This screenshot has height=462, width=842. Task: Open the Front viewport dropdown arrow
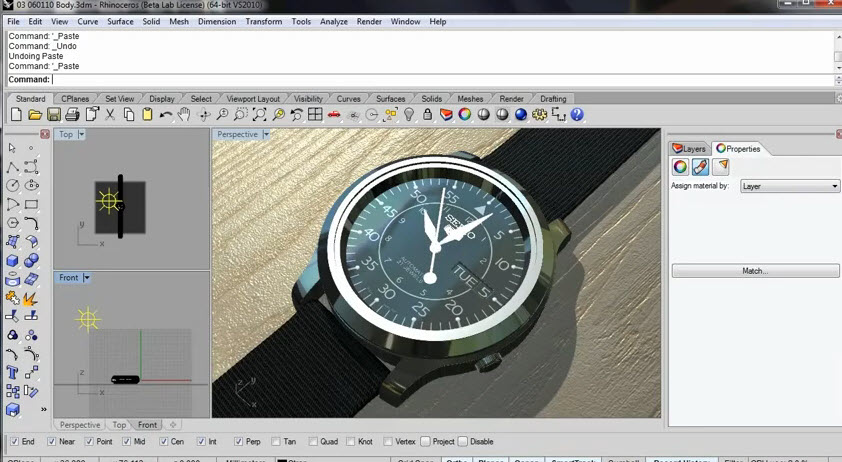pos(86,278)
